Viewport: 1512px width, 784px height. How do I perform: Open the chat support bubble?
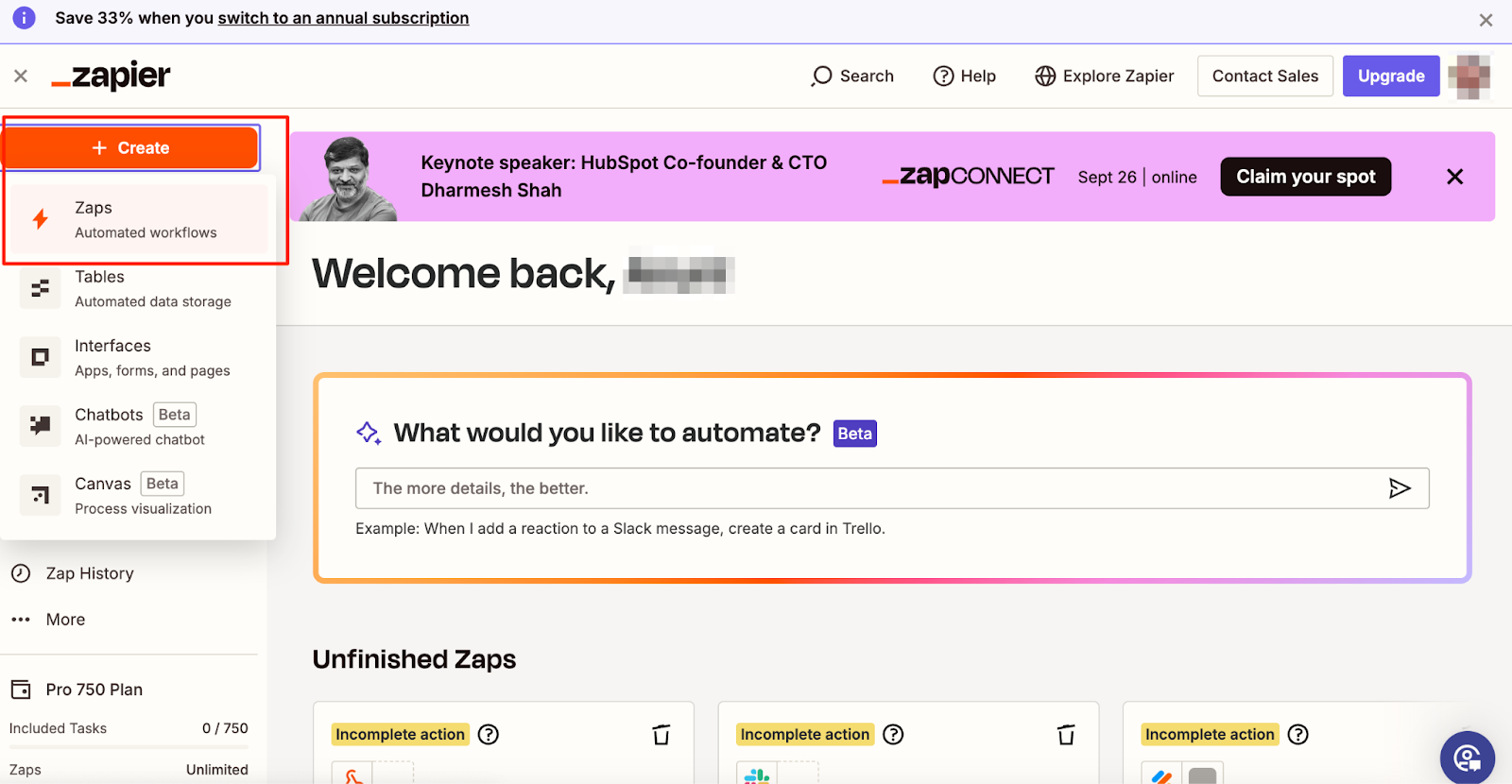point(1467,758)
